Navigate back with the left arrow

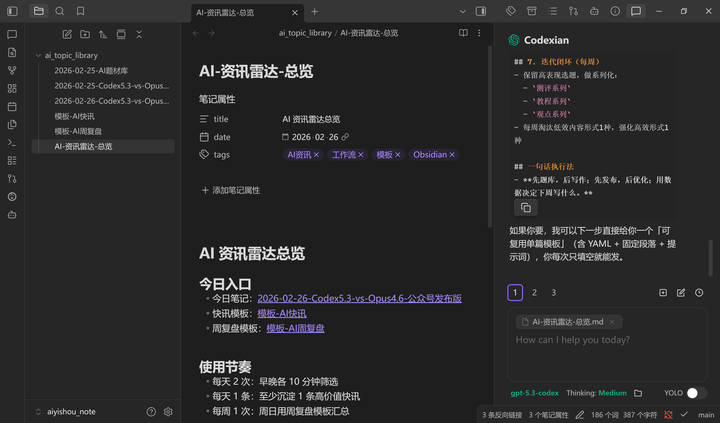(x=196, y=33)
